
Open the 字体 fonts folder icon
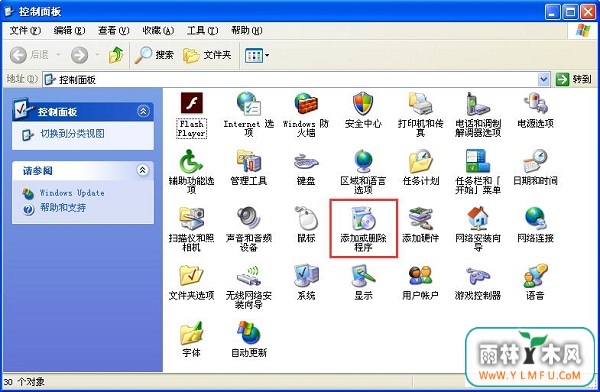tap(191, 333)
